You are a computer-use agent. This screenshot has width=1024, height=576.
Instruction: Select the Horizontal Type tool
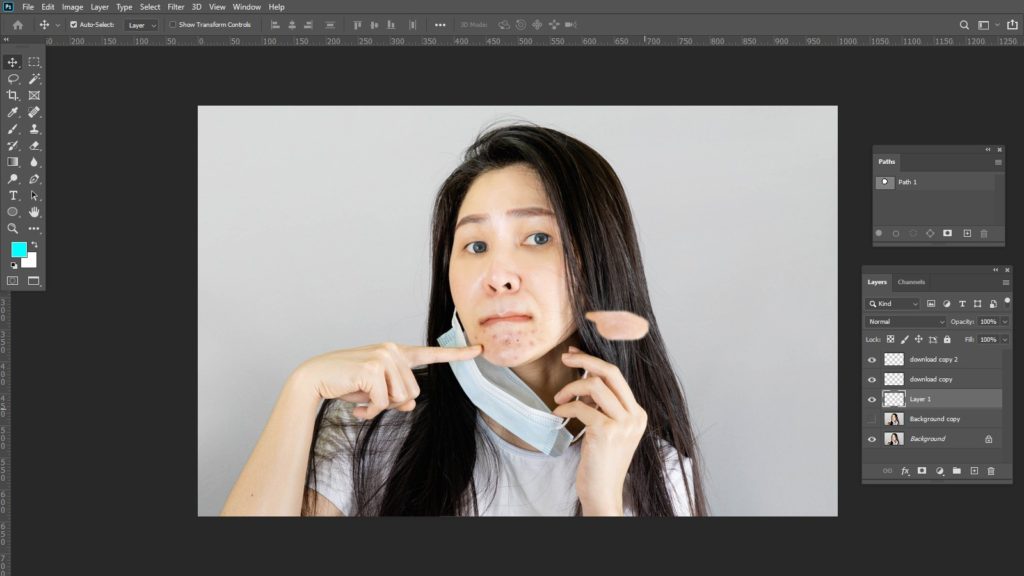pyautogui.click(x=12, y=195)
